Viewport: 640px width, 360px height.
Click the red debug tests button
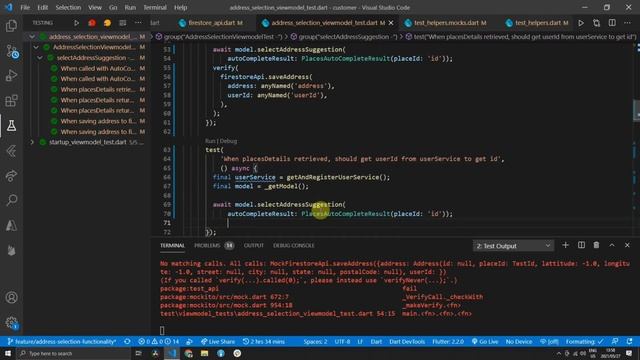click(x=92, y=23)
